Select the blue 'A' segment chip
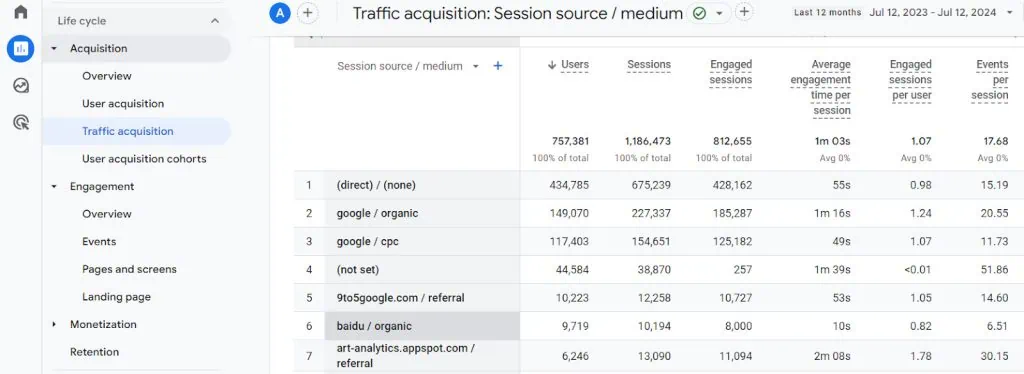Viewport: 1024px width, 374px height. pos(280,13)
